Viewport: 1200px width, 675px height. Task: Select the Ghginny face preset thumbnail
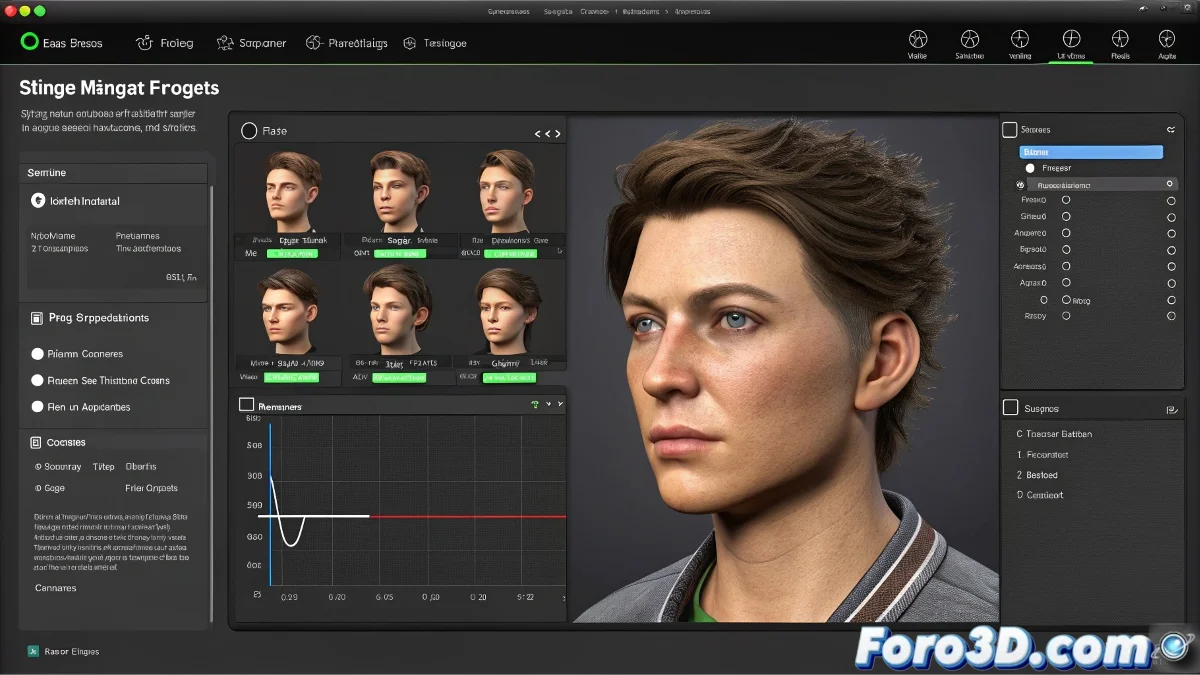pyautogui.click(x=509, y=312)
